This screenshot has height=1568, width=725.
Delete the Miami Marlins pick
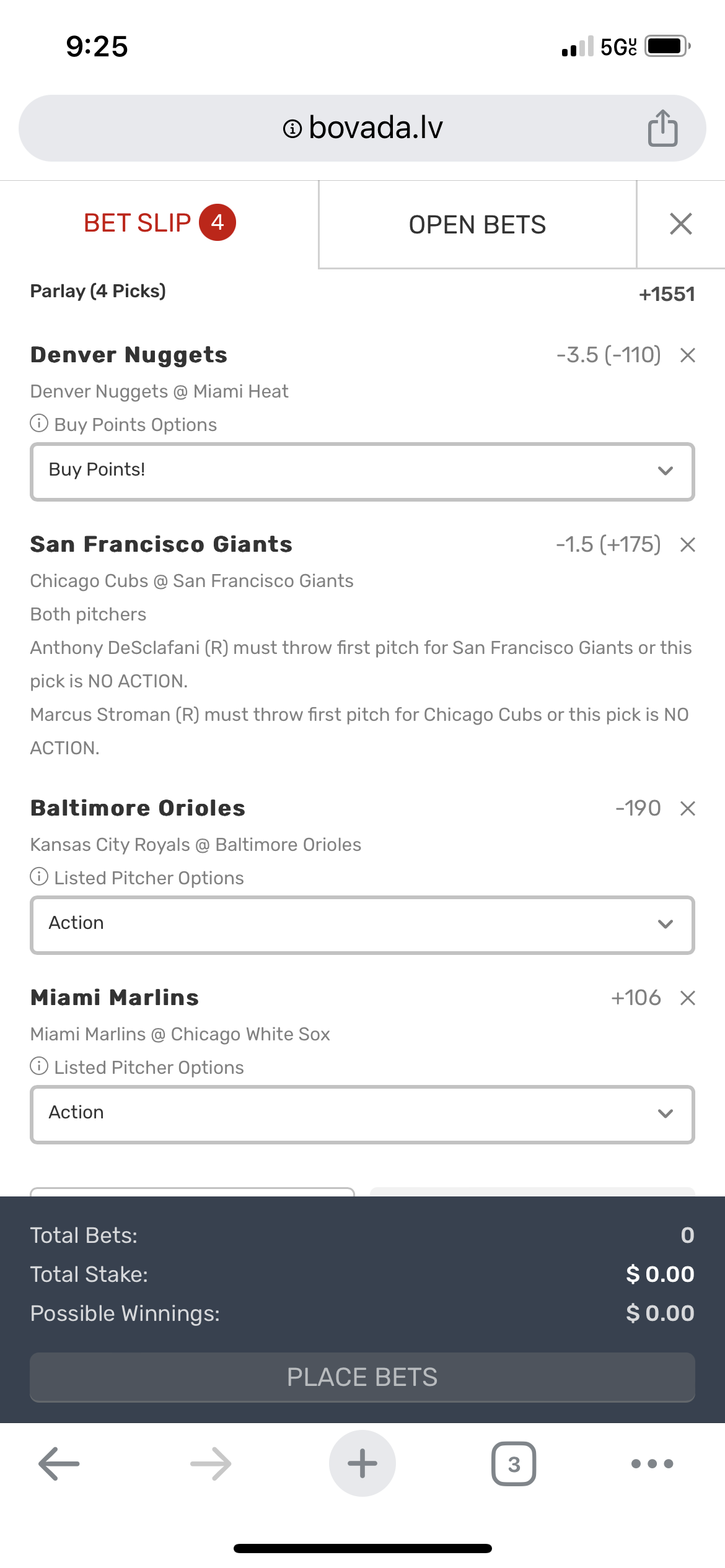point(687,998)
